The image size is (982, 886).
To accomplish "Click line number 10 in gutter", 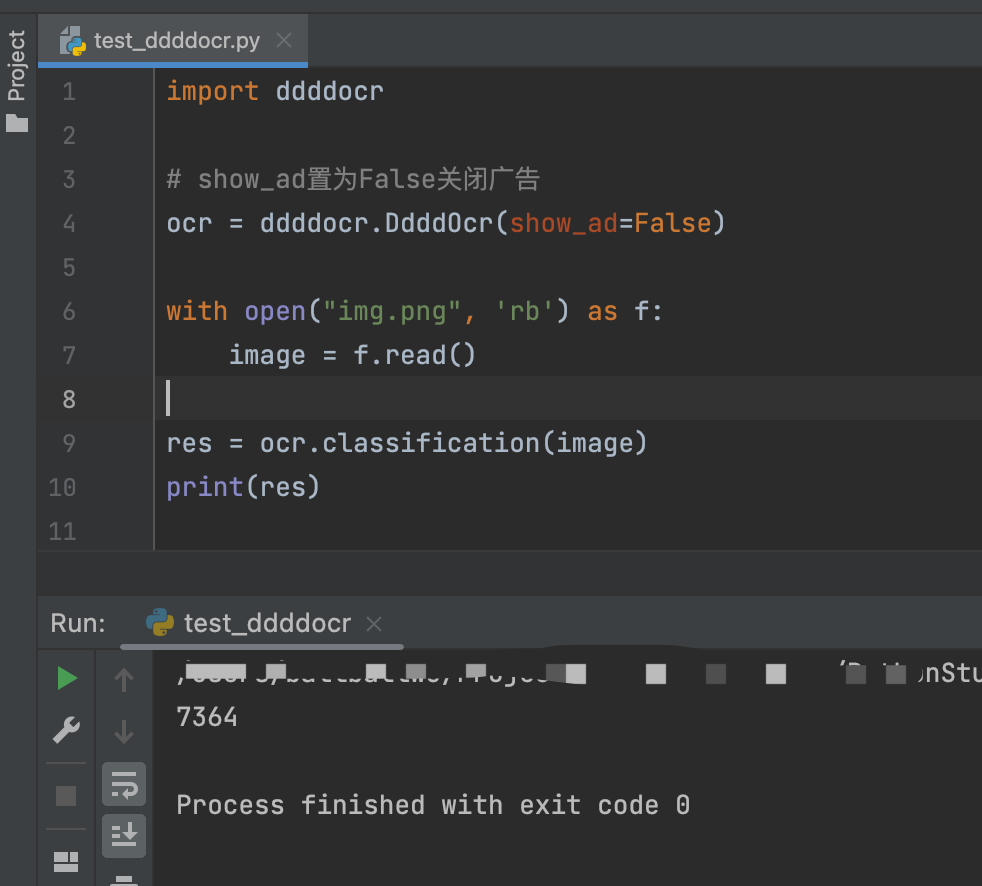I will [62, 488].
